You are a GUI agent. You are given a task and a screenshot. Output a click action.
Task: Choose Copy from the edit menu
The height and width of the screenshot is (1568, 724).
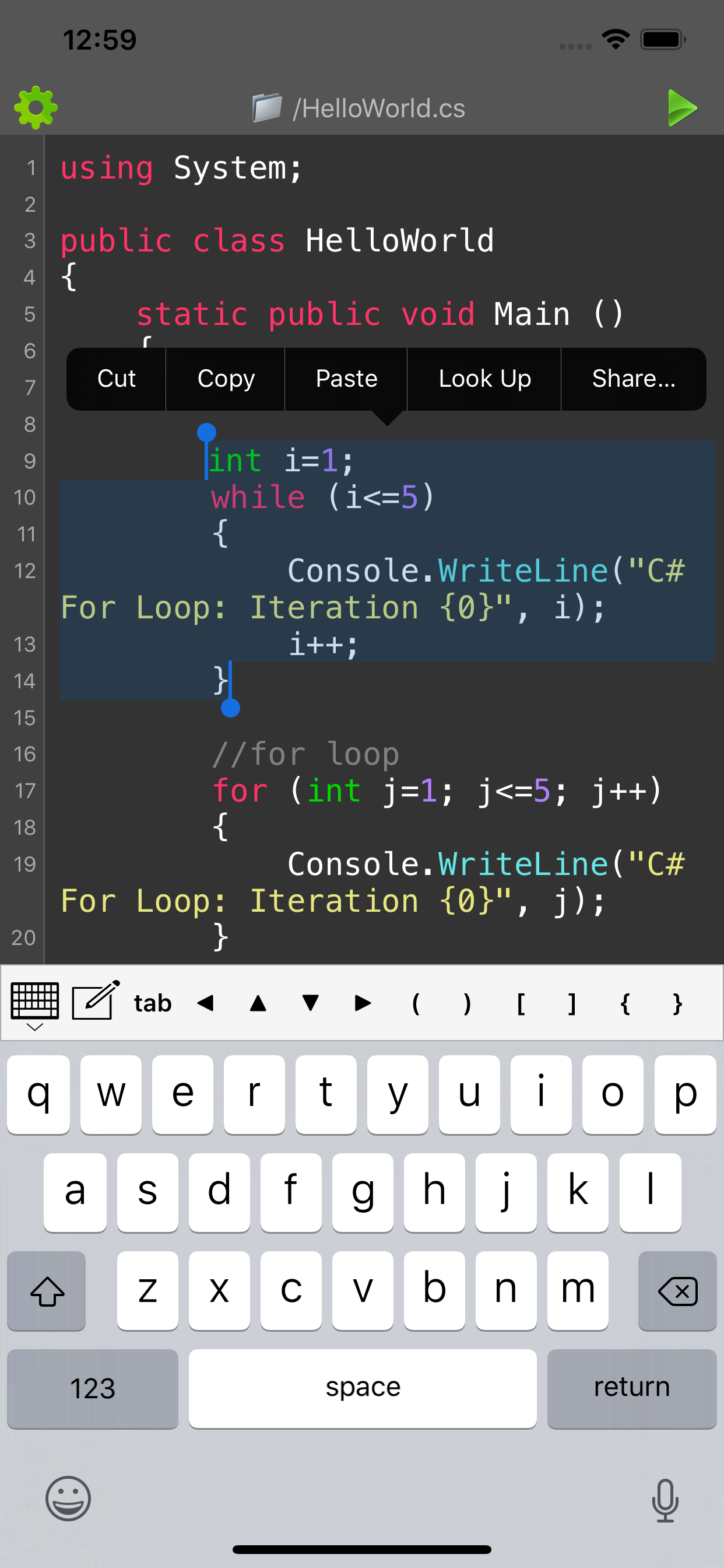pos(226,379)
